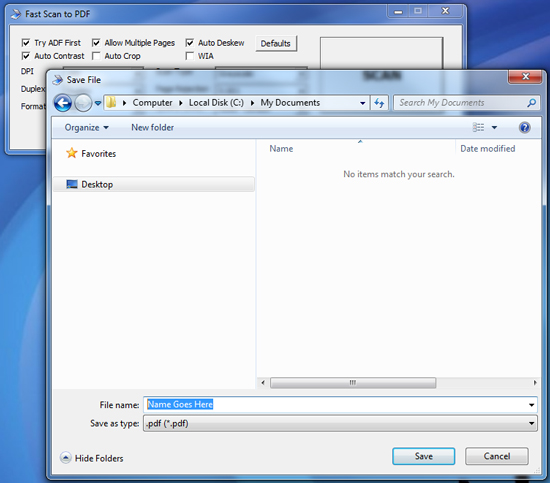Open the recent pages dropdown arrow
Viewport: 550px width, 483px height.
98,103
